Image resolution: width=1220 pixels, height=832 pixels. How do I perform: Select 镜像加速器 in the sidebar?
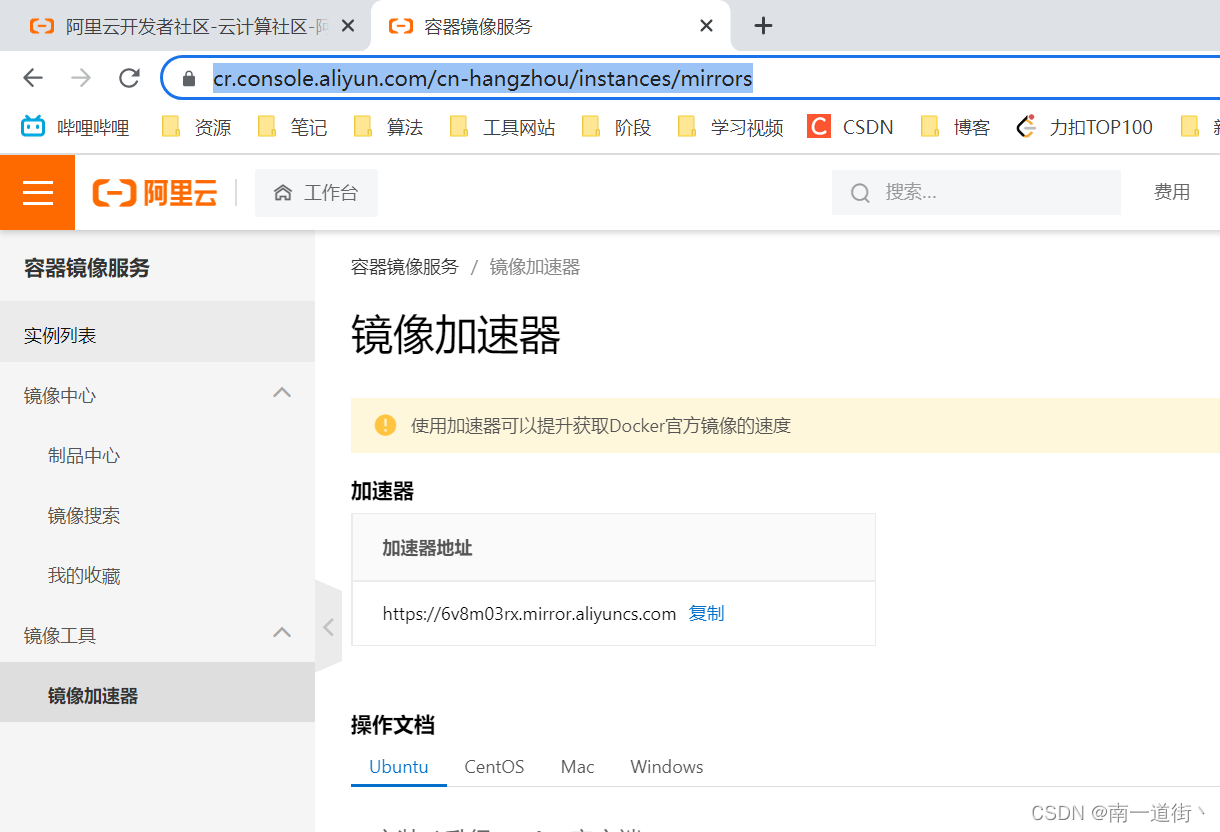click(x=157, y=696)
